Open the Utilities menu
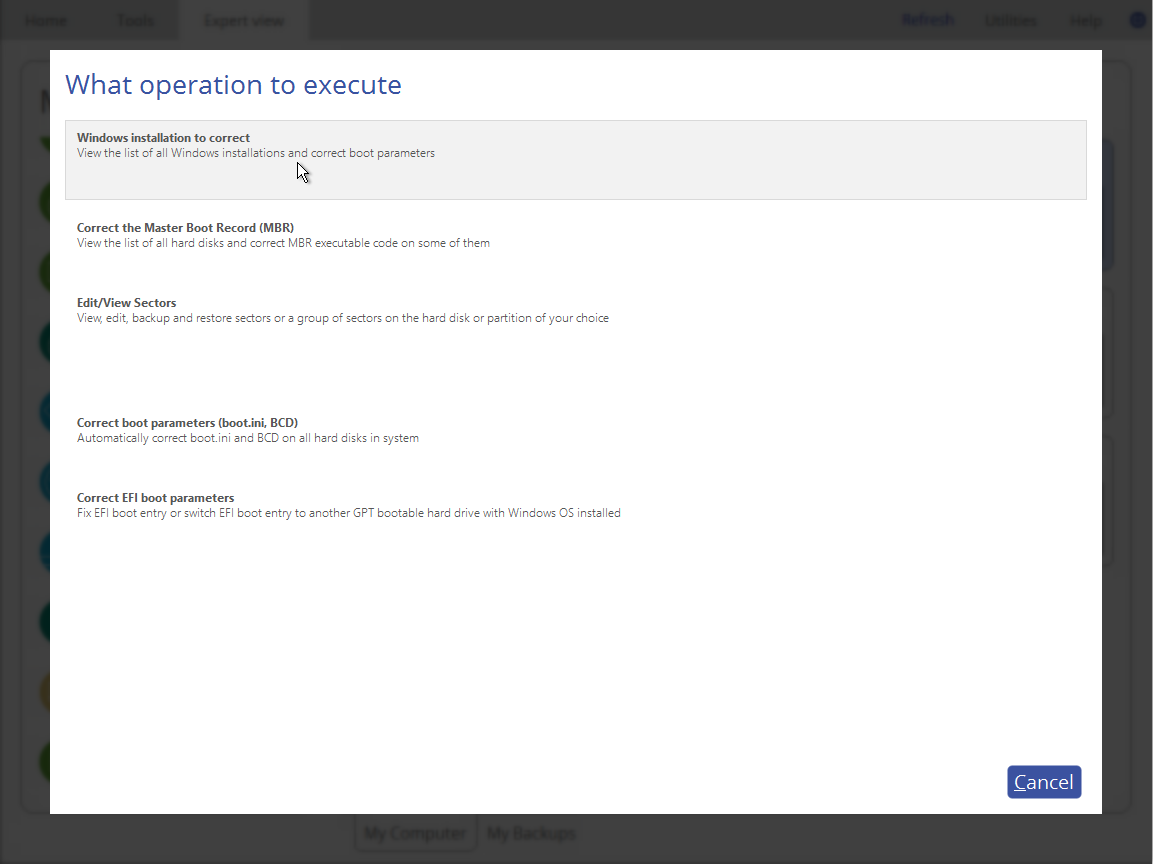Screen dimensions: 1153x864 1010,20
